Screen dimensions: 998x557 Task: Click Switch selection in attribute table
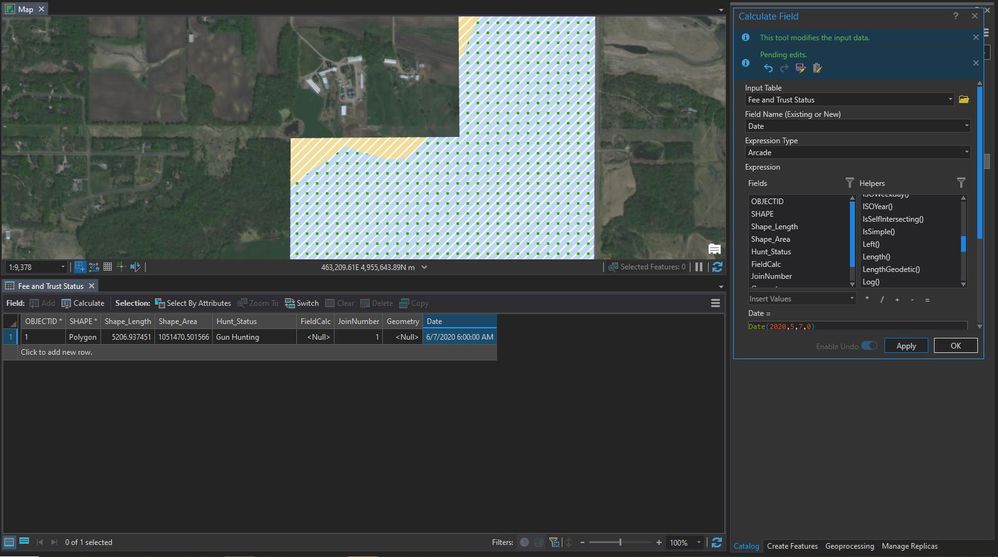pos(301,303)
